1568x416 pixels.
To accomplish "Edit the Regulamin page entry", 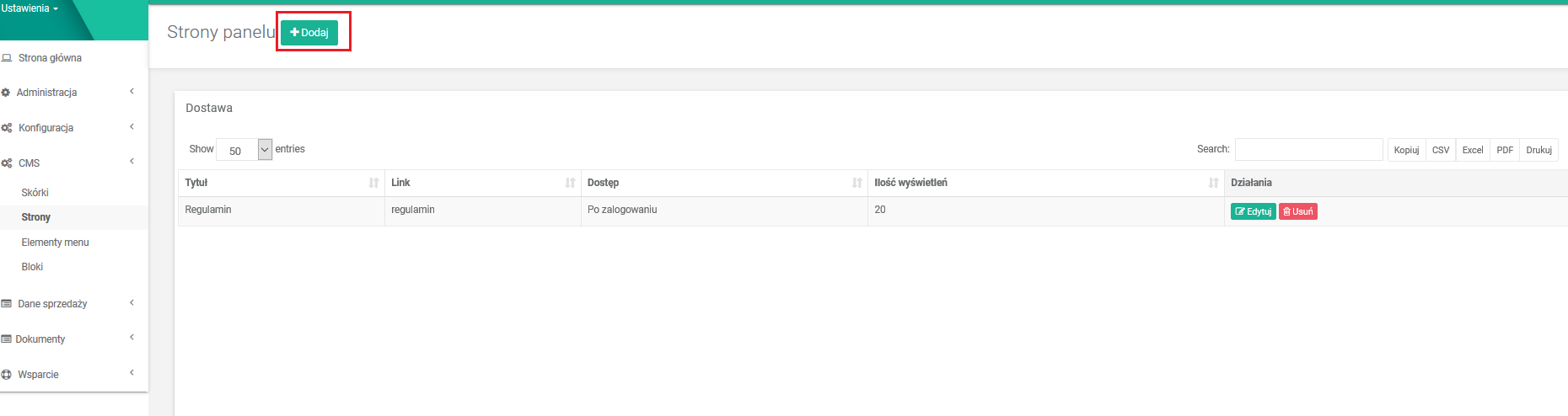I will click(x=1253, y=211).
